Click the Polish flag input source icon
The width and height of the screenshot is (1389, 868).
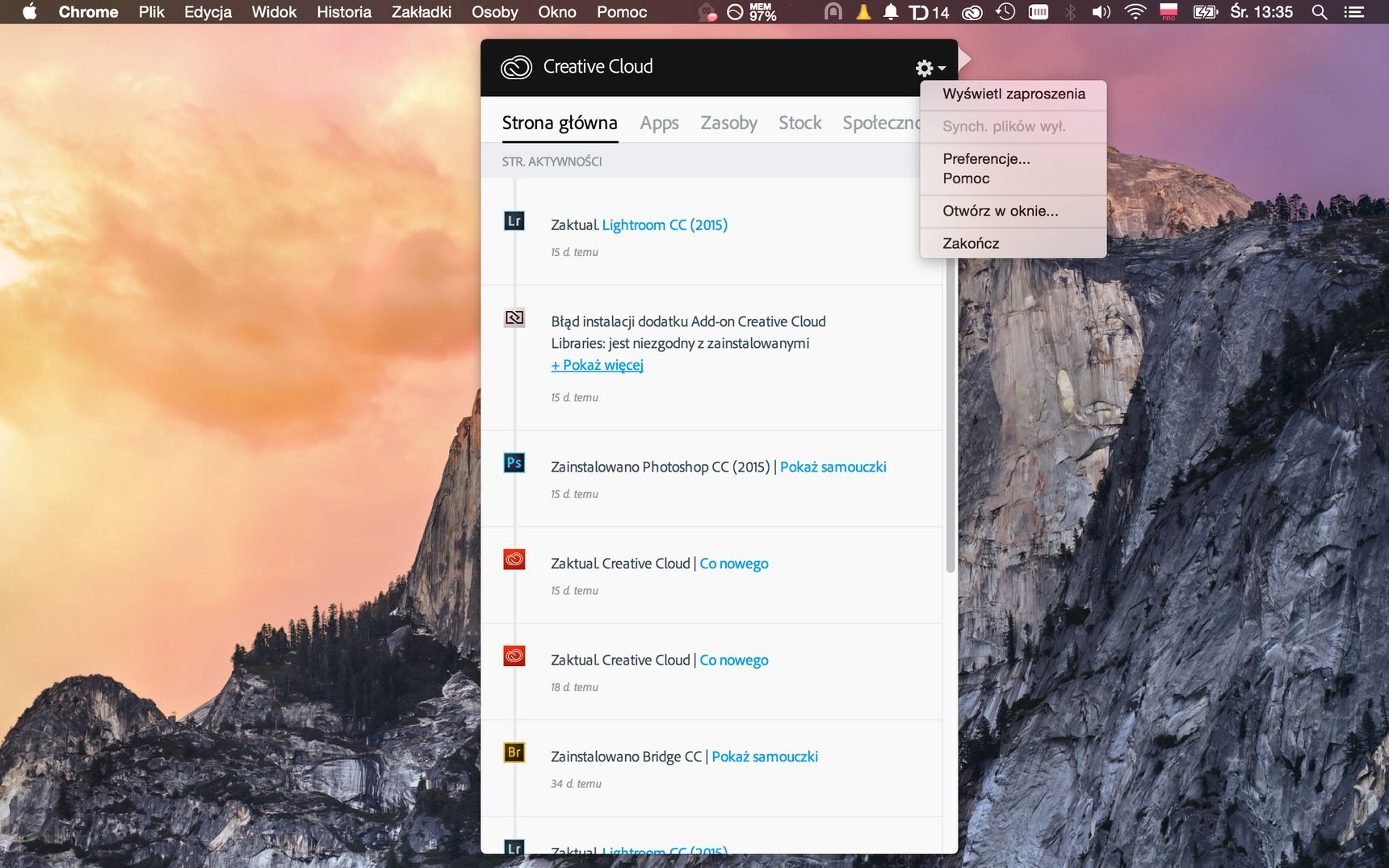pyautogui.click(x=1168, y=11)
